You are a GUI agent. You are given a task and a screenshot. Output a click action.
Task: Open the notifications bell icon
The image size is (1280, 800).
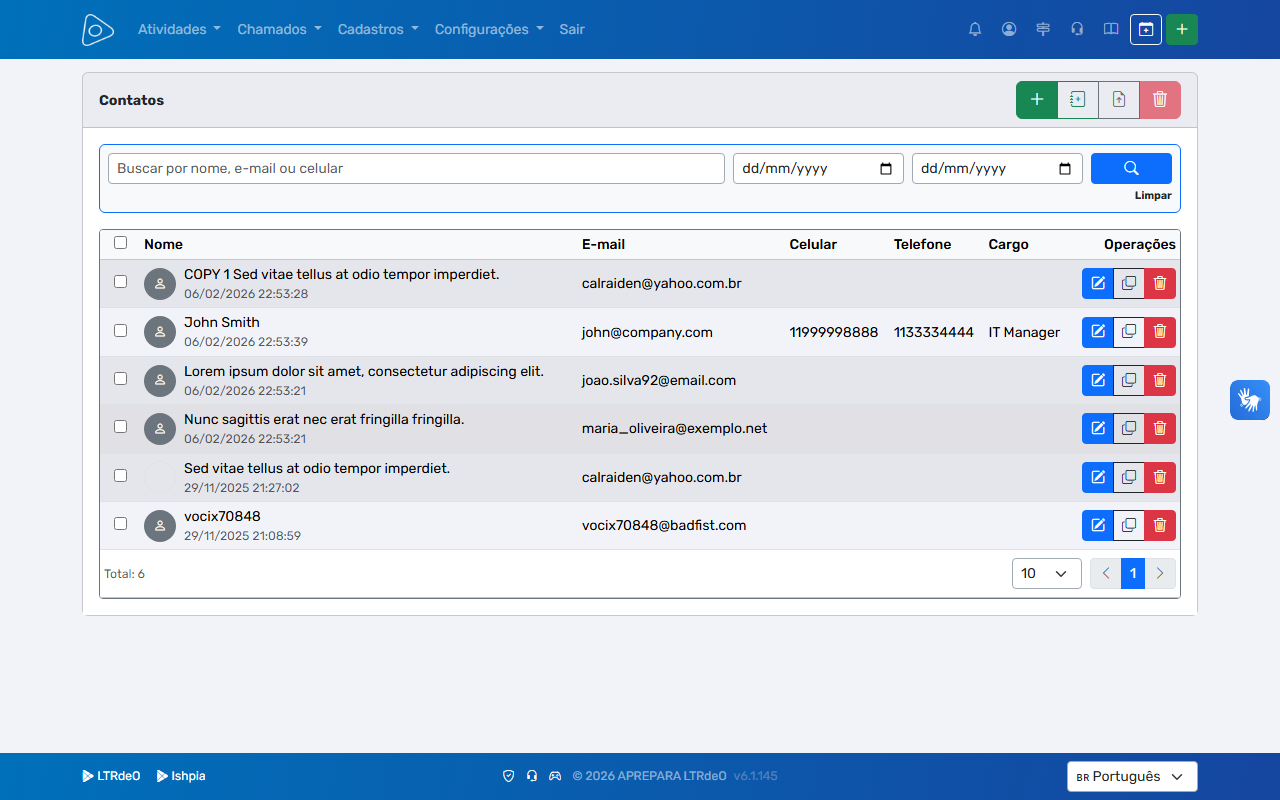(975, 29)
